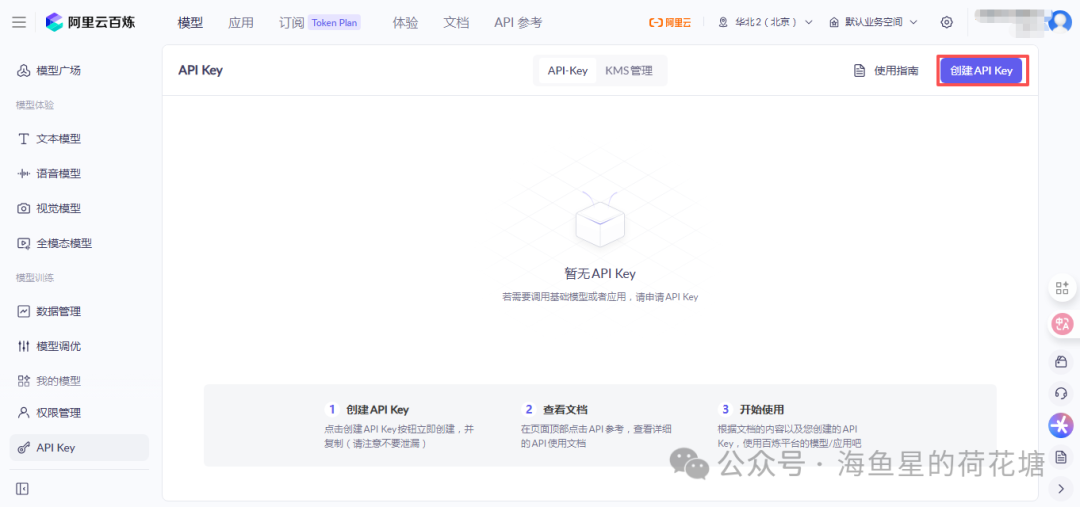Click the 创建 API Key button
Screen dimensions: 1080x507
982,70
